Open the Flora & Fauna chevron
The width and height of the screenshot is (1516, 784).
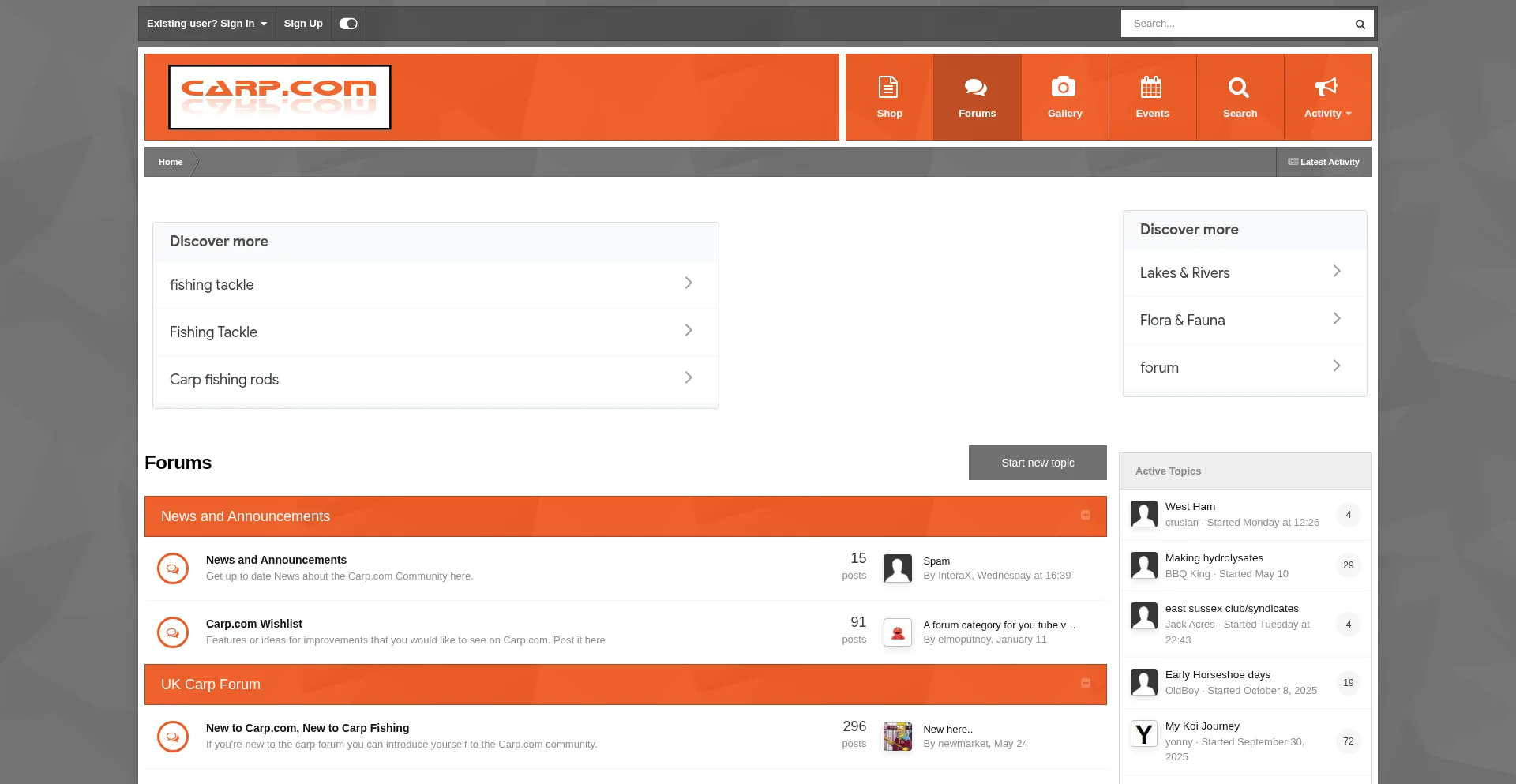1337,318
